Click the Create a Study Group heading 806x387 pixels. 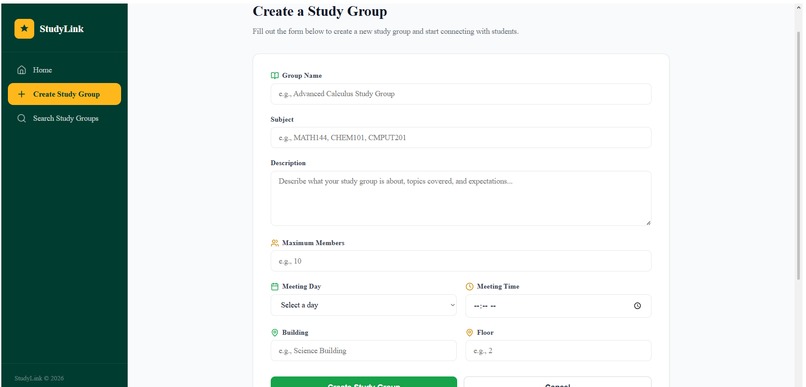pos(320,11)
